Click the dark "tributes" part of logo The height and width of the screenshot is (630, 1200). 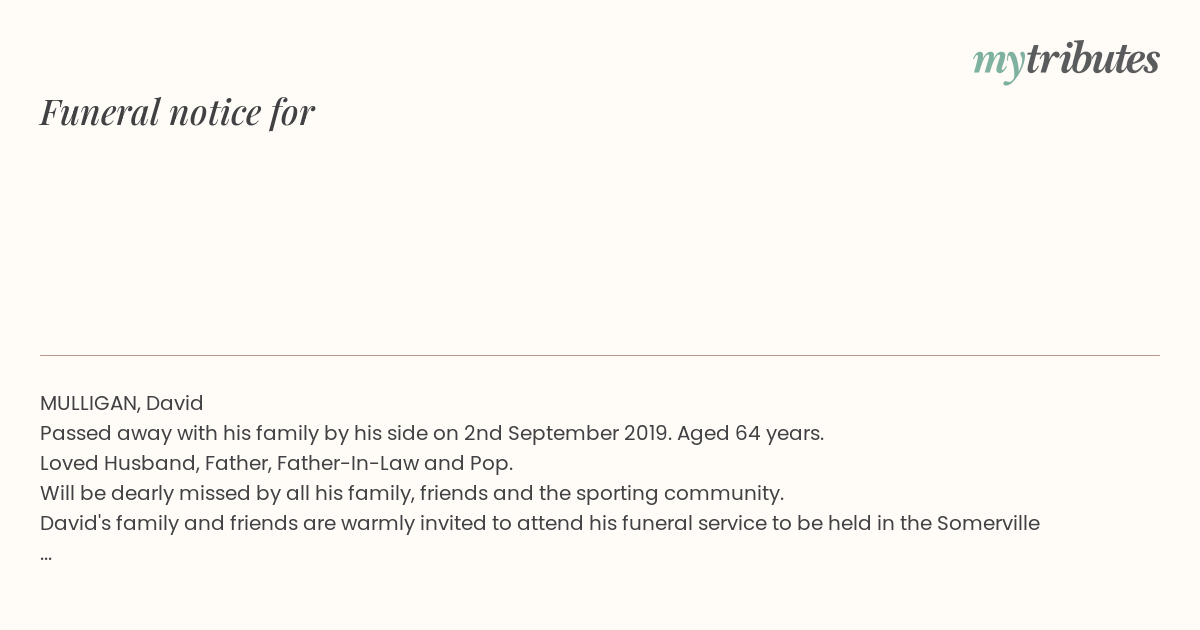pyautogui.click(x=1093, y=59)
